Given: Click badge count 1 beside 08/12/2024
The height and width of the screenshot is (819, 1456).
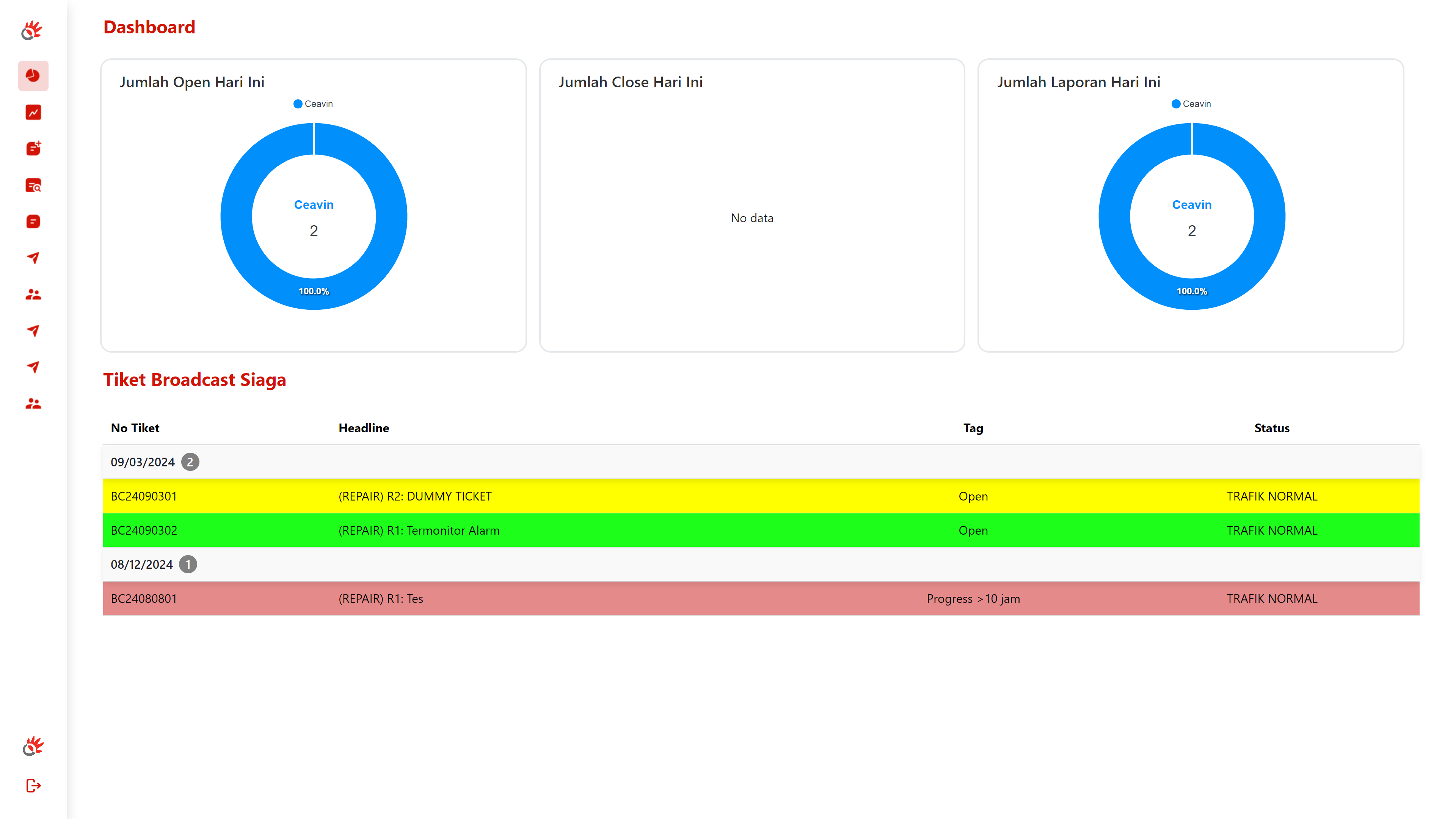Looking at the screenshot, I should (x=188, y=565).
